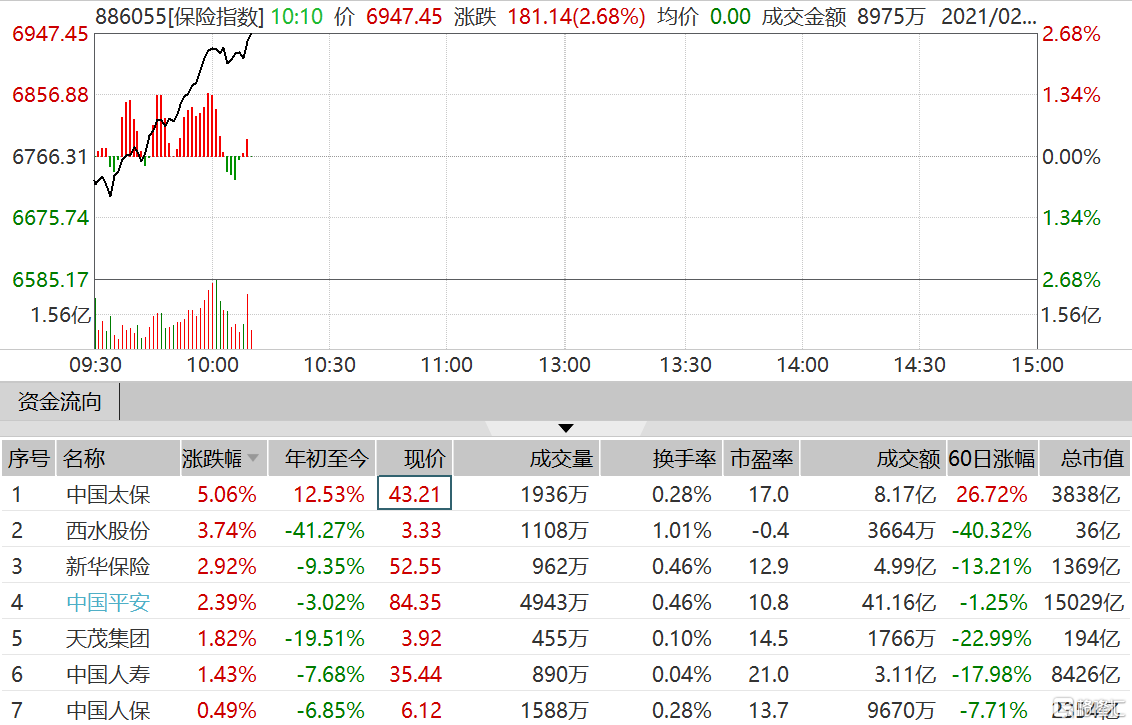
Task: Click the 4.99亿 turnover amount cell
Action: pos(905,567)
